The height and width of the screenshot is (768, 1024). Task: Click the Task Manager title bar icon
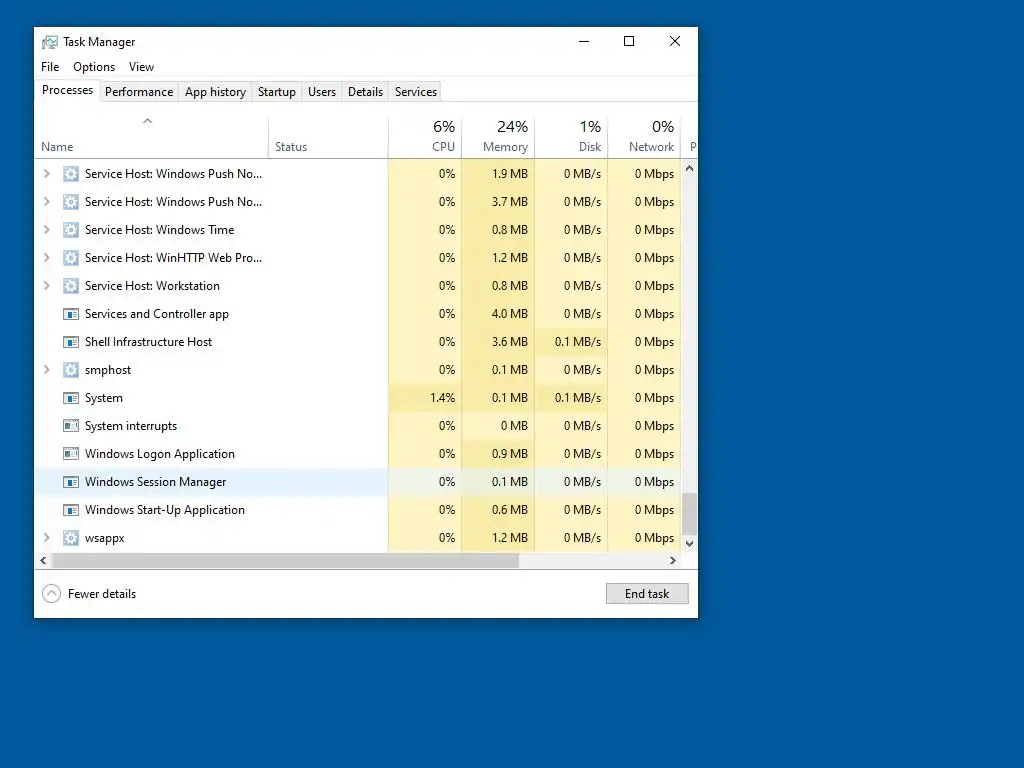click(x=50, y=42)
